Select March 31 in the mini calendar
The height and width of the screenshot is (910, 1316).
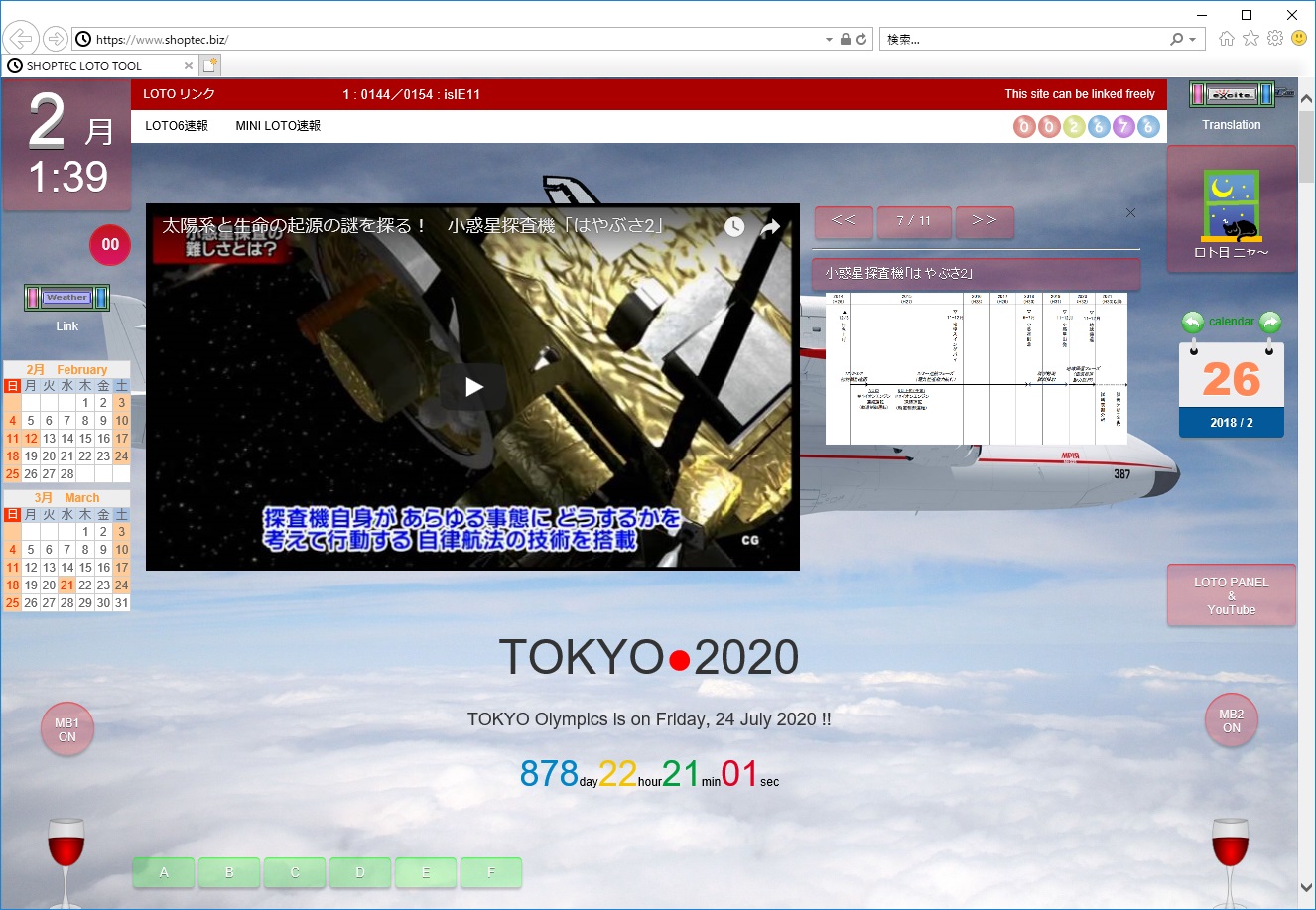[x=121, y=603]
